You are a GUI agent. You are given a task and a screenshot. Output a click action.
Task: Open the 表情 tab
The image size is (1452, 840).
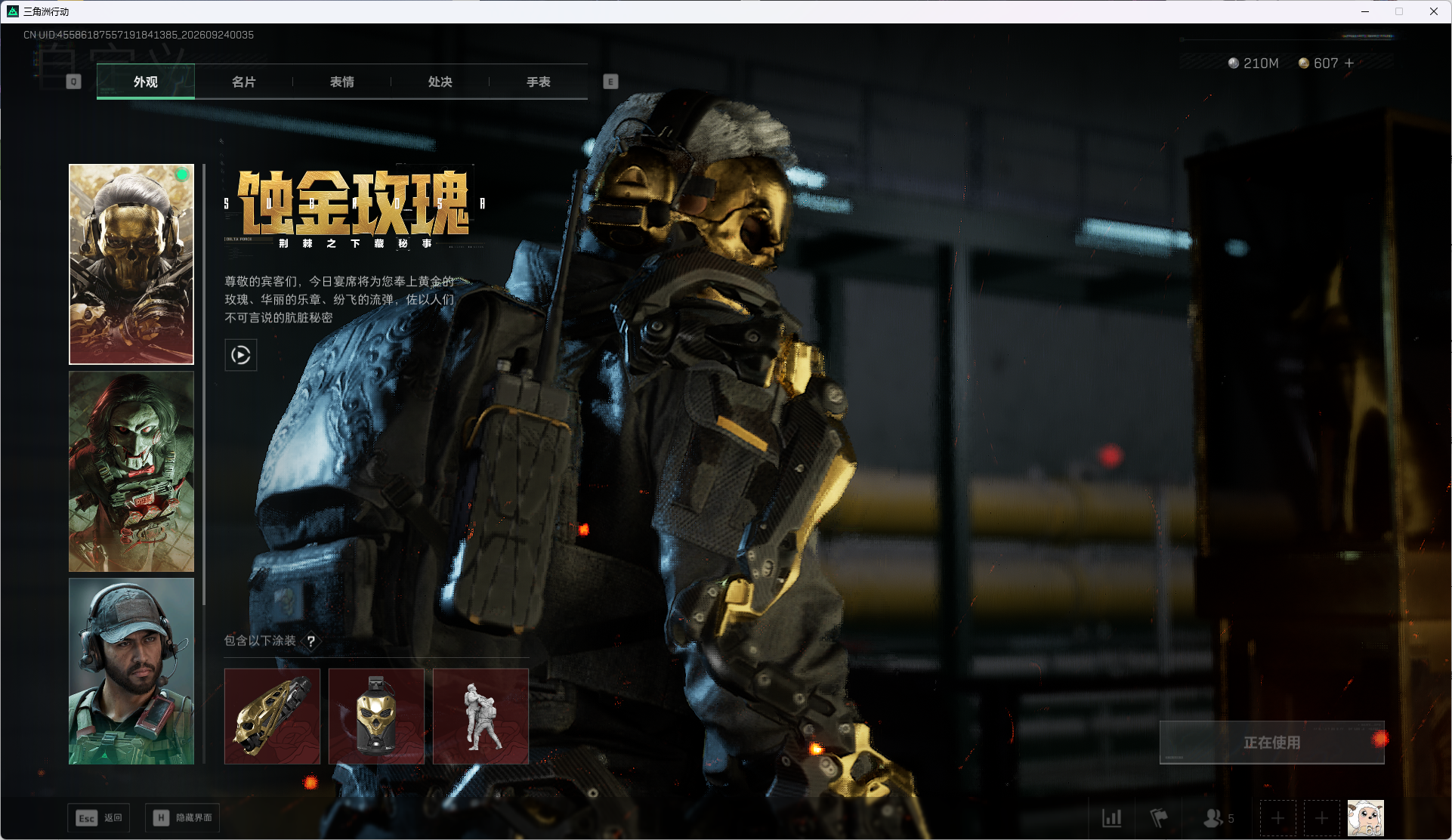tap(342, 82)
